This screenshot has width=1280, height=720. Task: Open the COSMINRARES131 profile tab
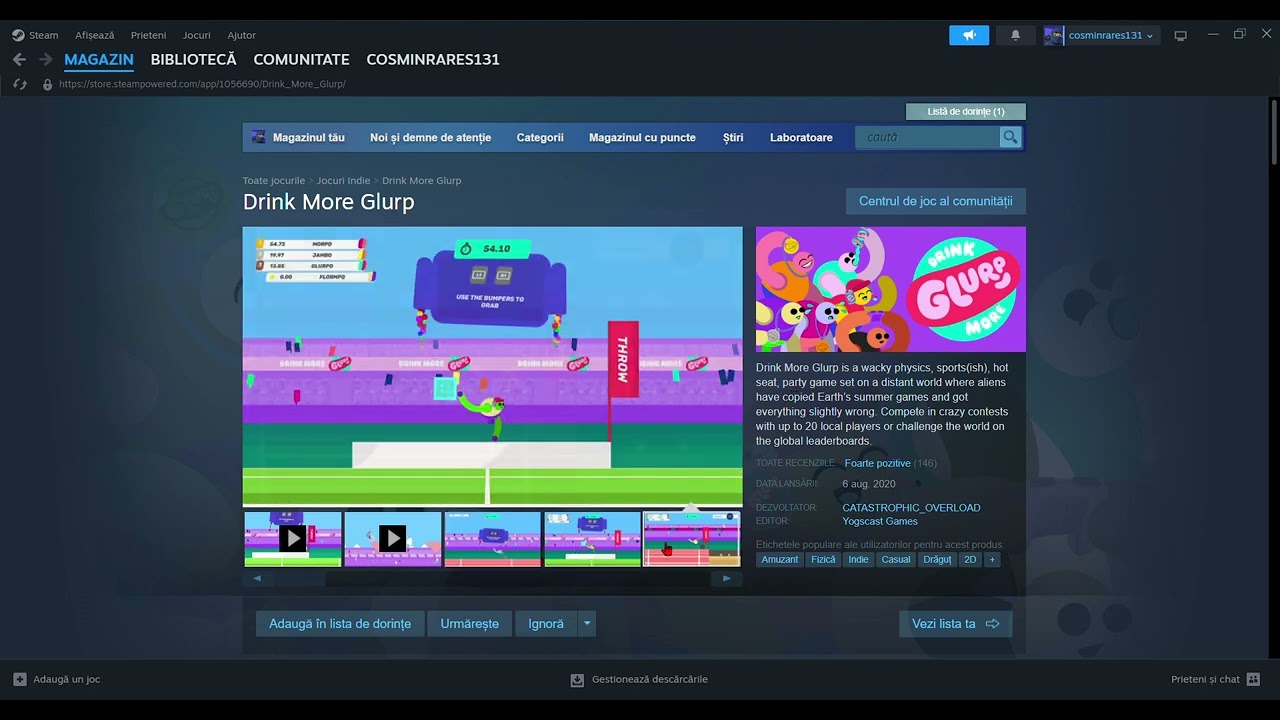coord(433,60)
